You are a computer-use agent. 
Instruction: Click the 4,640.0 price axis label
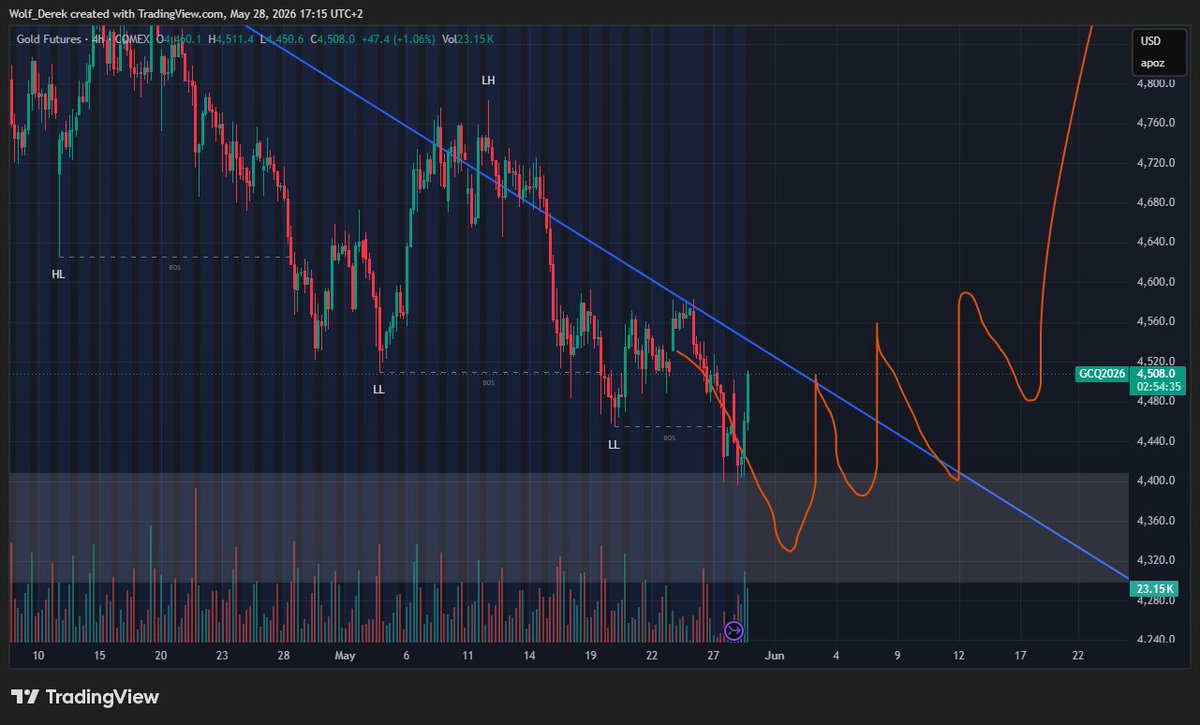tap(1156, 242)
